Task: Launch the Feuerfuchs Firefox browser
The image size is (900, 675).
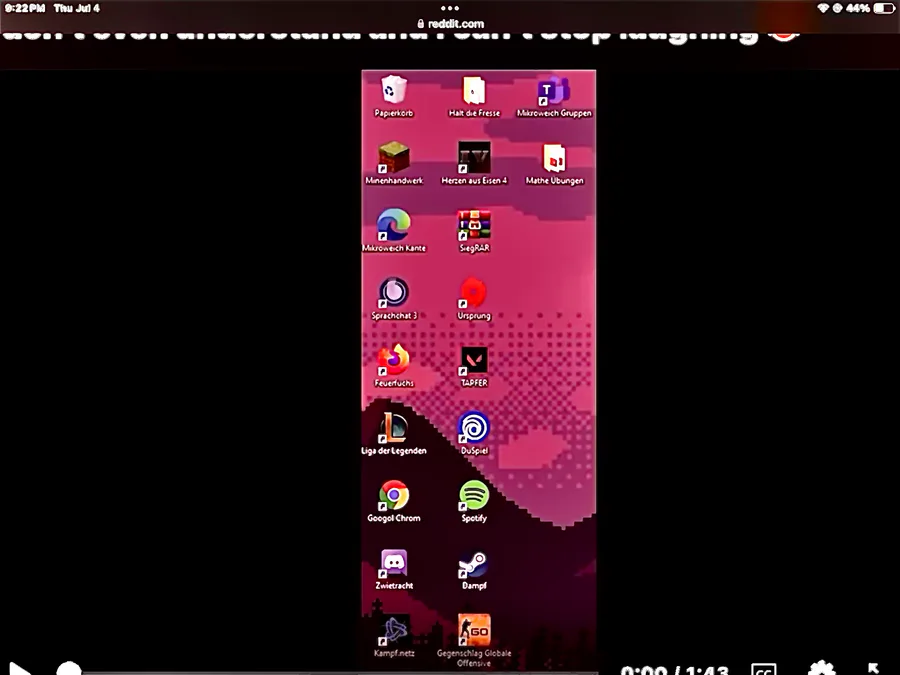Action: coord(394,360)
